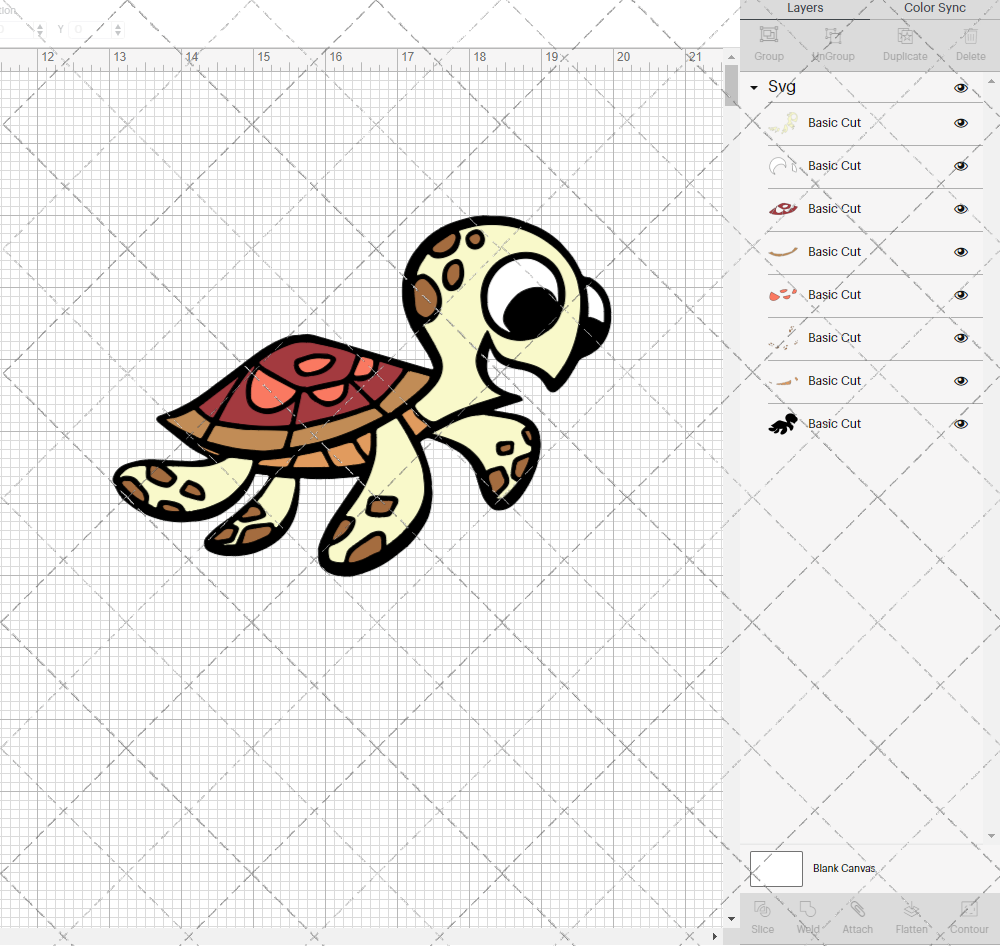Image resolution: width=1000 pixels, height=946 pixels.
Task: Select the brown curved rim thumbnail
Action: click(x=783, y=252)
